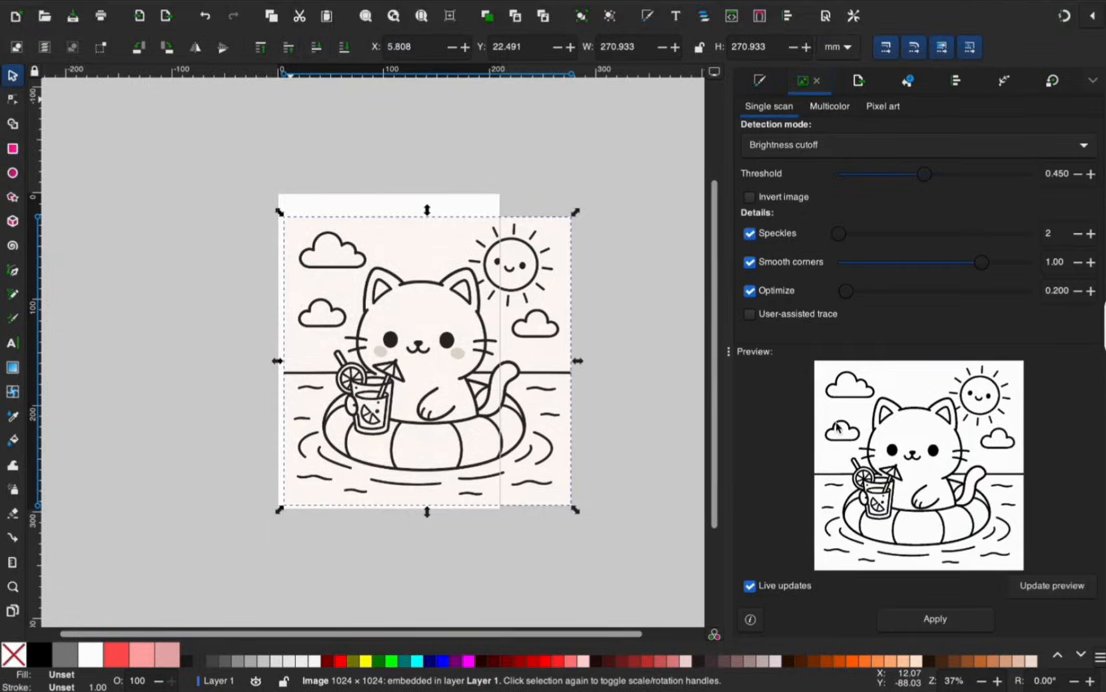Screen dimensions: 1106x692
Task: Open the mm units dropdown
Action: point(838,47)
